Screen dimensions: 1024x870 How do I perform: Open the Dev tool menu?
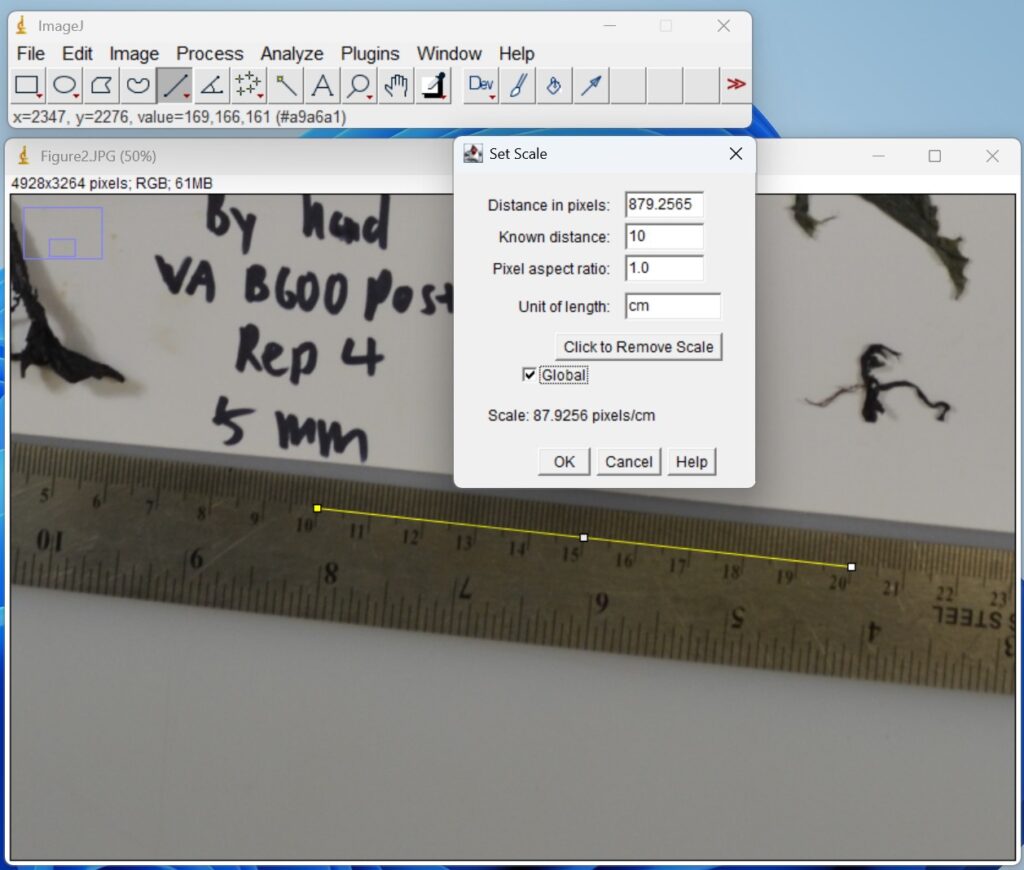[480, 86]
